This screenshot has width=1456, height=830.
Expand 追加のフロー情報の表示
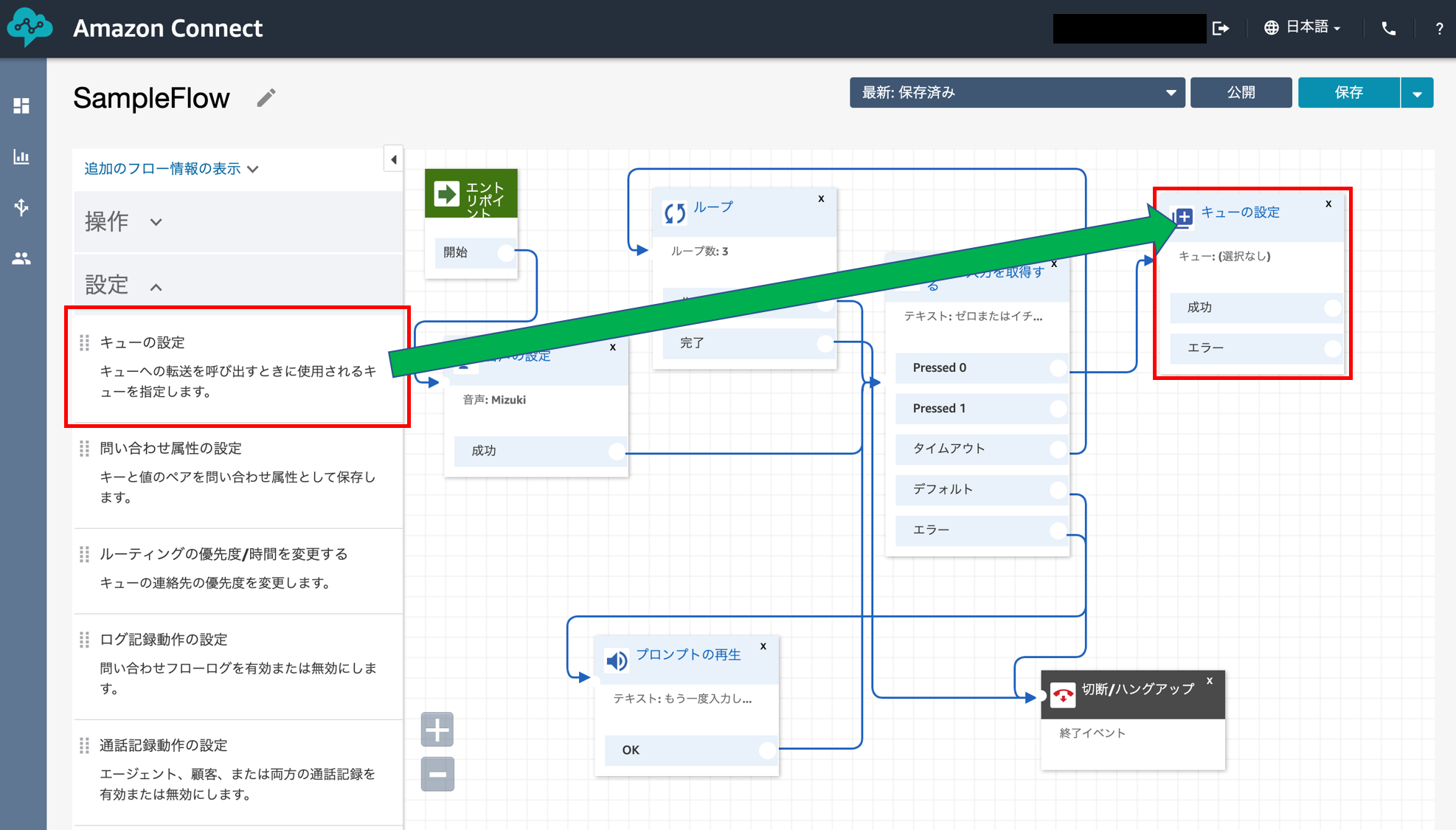171,169
